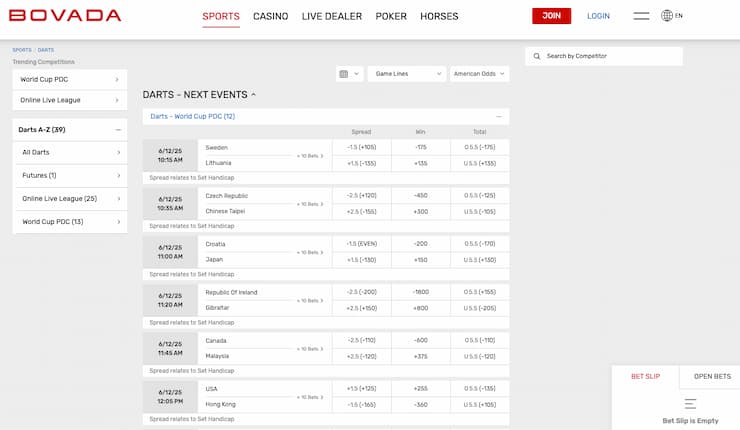This screenshot has height=430, width=740.
Task: Open trending World Cup PDC competition
Action: click(70, 79)
